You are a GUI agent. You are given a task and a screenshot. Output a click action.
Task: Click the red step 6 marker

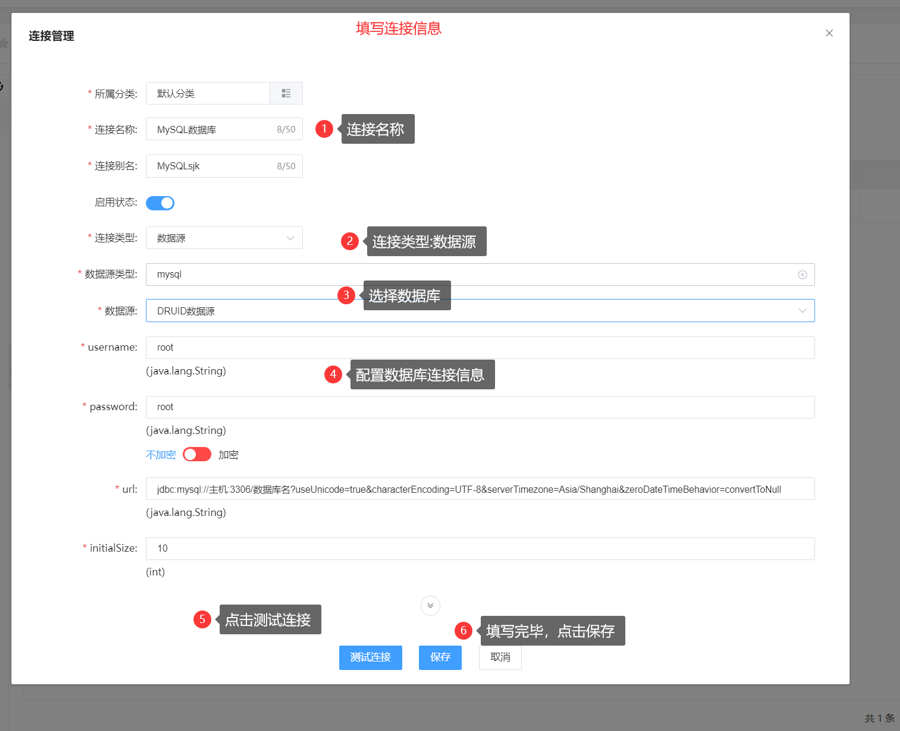point(463,631)
